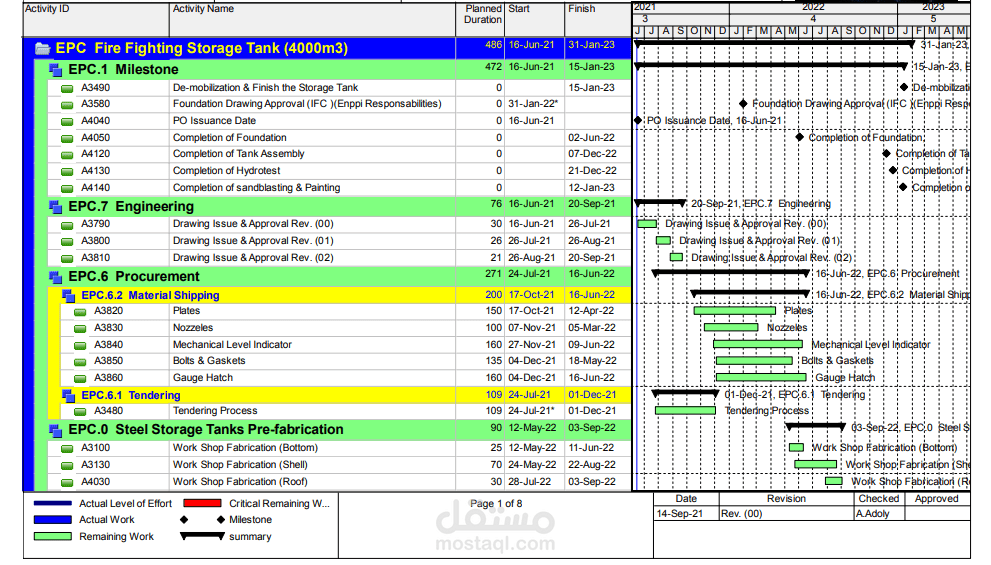Click the Remaining Work green legend swatch
The height and width of the screenshot is (565, 991).
coord(52,537)
